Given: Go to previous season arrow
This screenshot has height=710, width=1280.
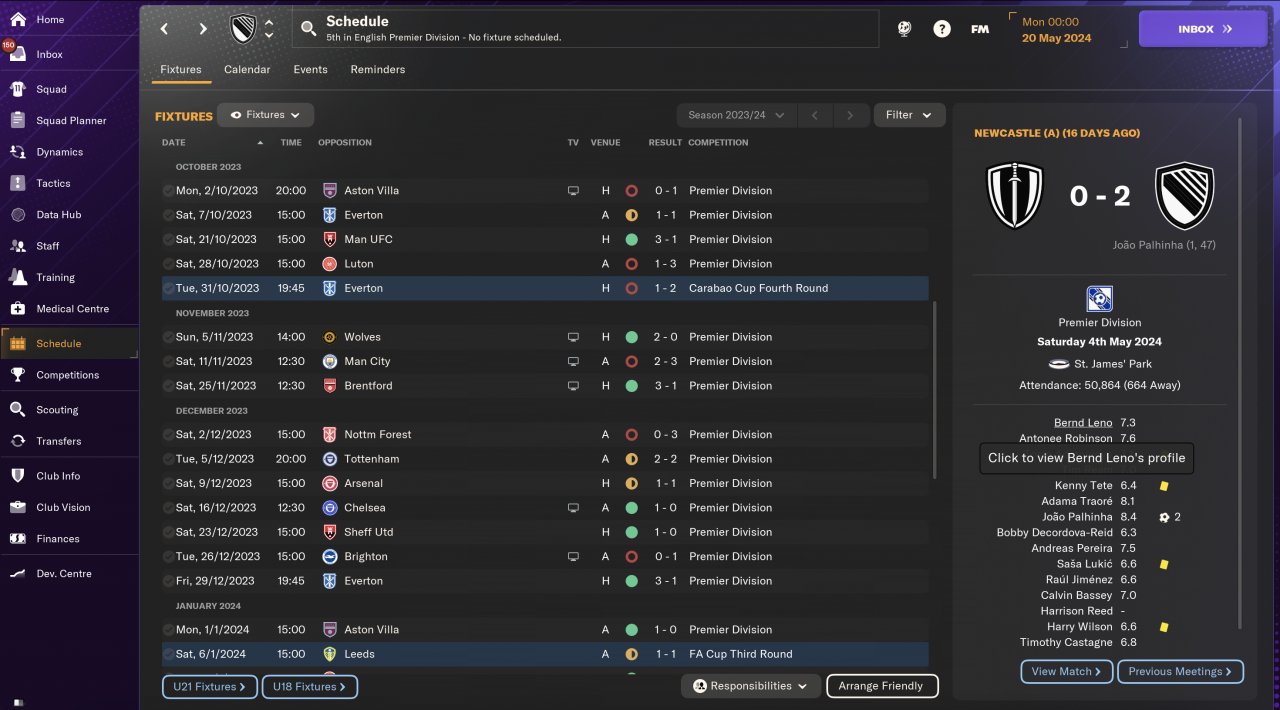Looking at the screenshot, I should point(815,115).
